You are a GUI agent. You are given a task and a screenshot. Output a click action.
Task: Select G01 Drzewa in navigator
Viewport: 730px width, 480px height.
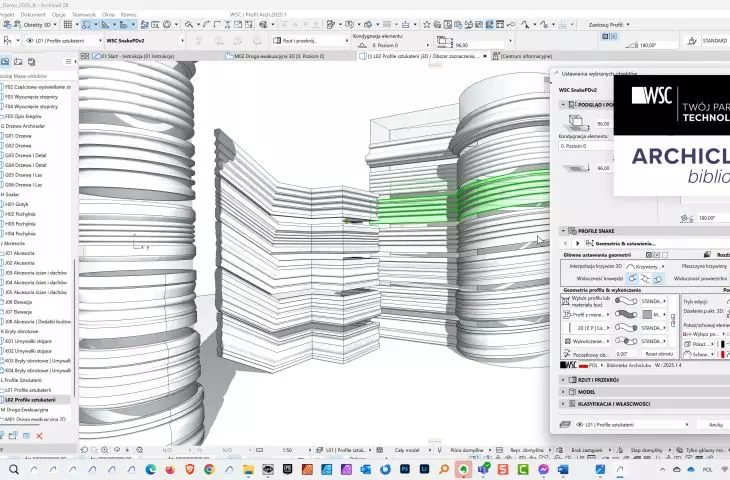pyautogui.click(x=18, y=136)
